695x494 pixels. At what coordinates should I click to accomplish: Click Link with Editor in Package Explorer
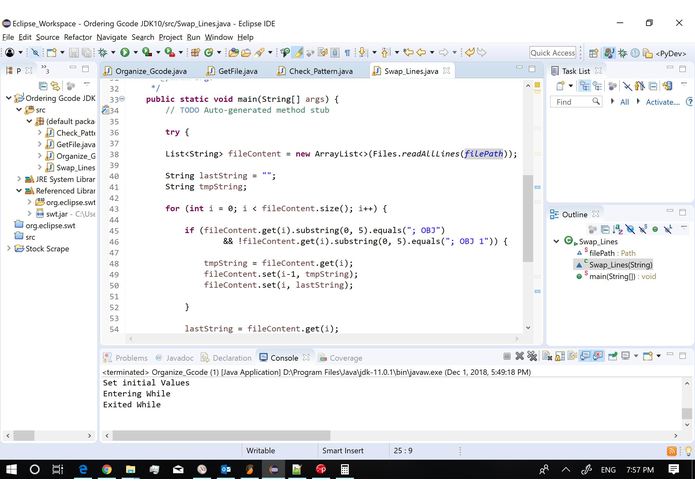[x=55, y=86]
